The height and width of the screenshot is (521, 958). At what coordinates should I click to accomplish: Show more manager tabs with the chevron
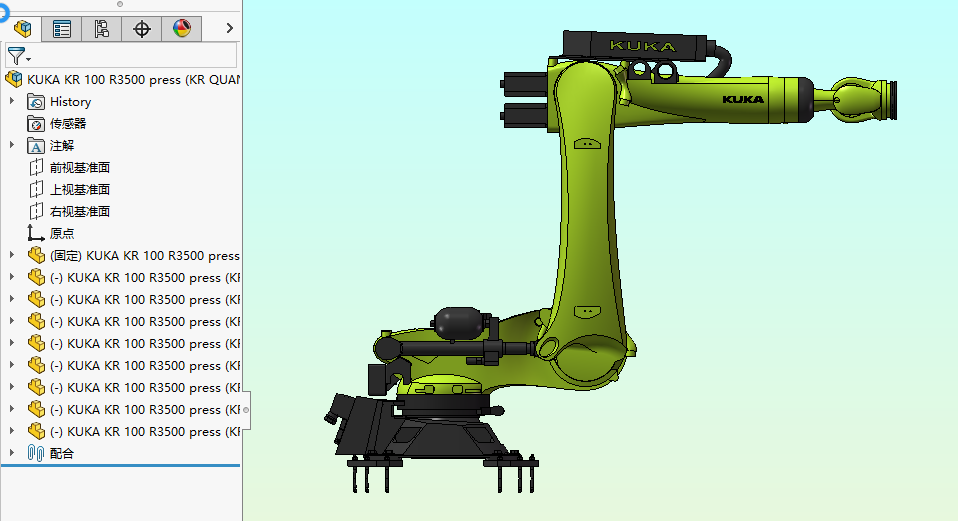tap(230, 28)
